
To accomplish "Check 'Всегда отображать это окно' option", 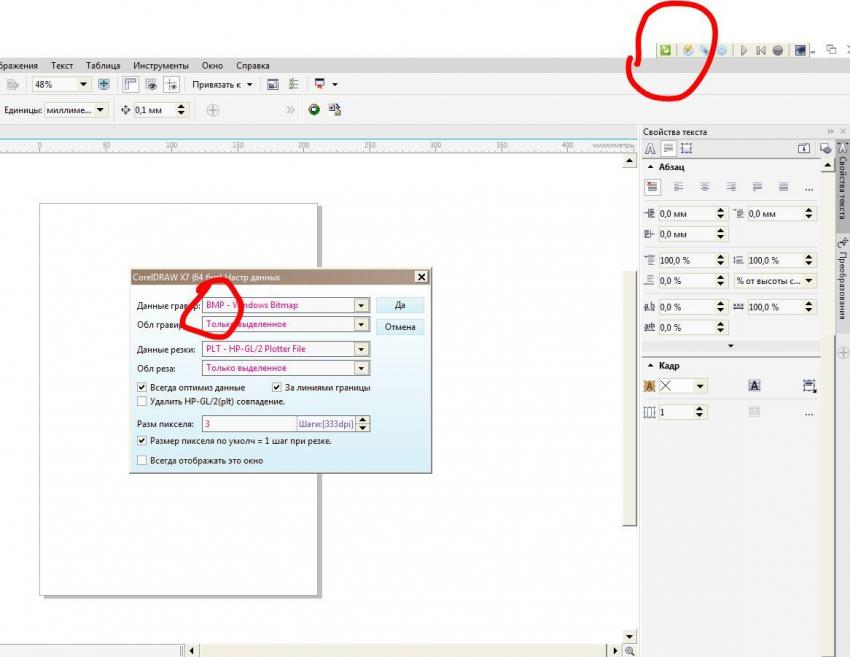I will [142, 461].
